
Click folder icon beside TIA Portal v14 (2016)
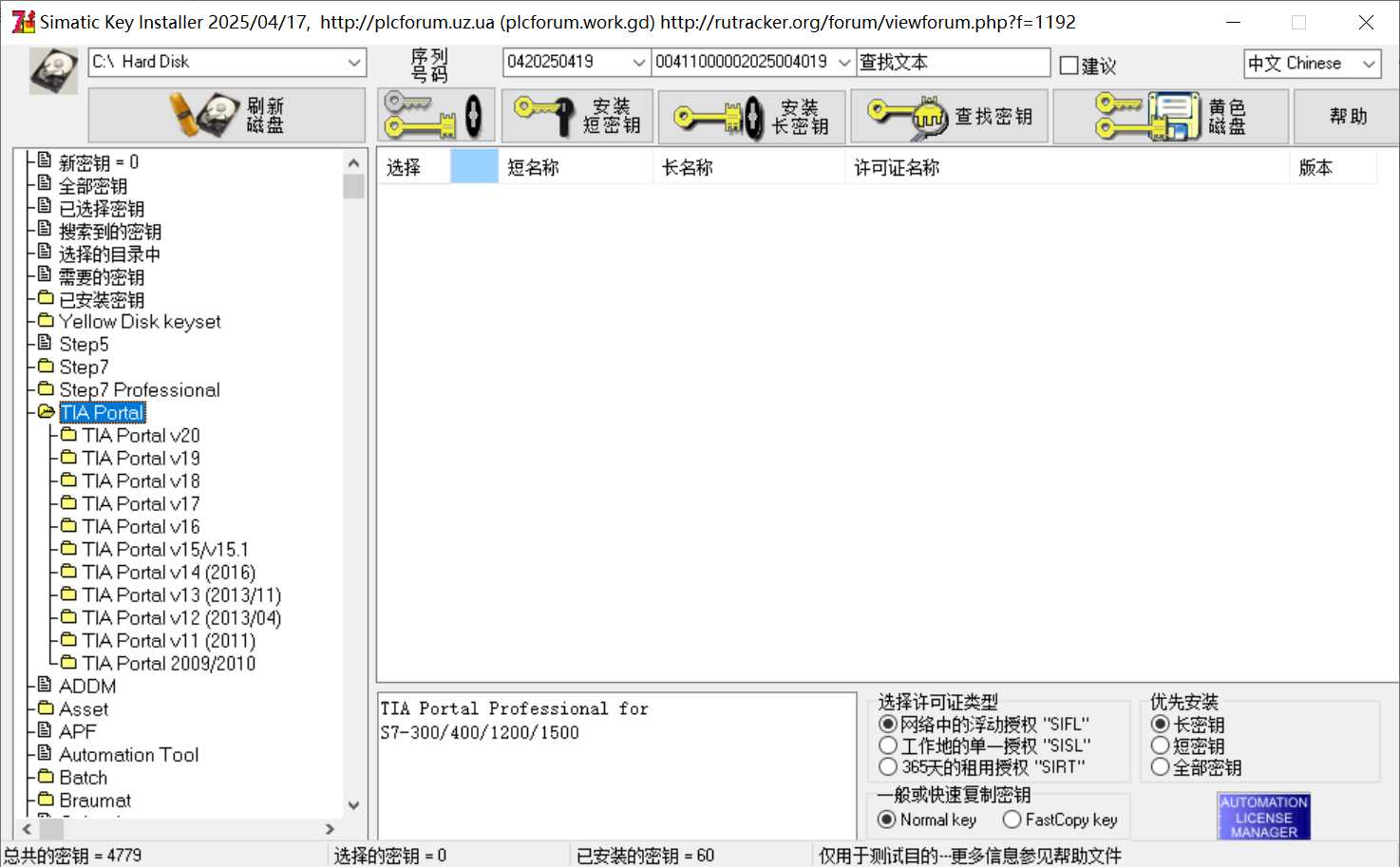68,571
